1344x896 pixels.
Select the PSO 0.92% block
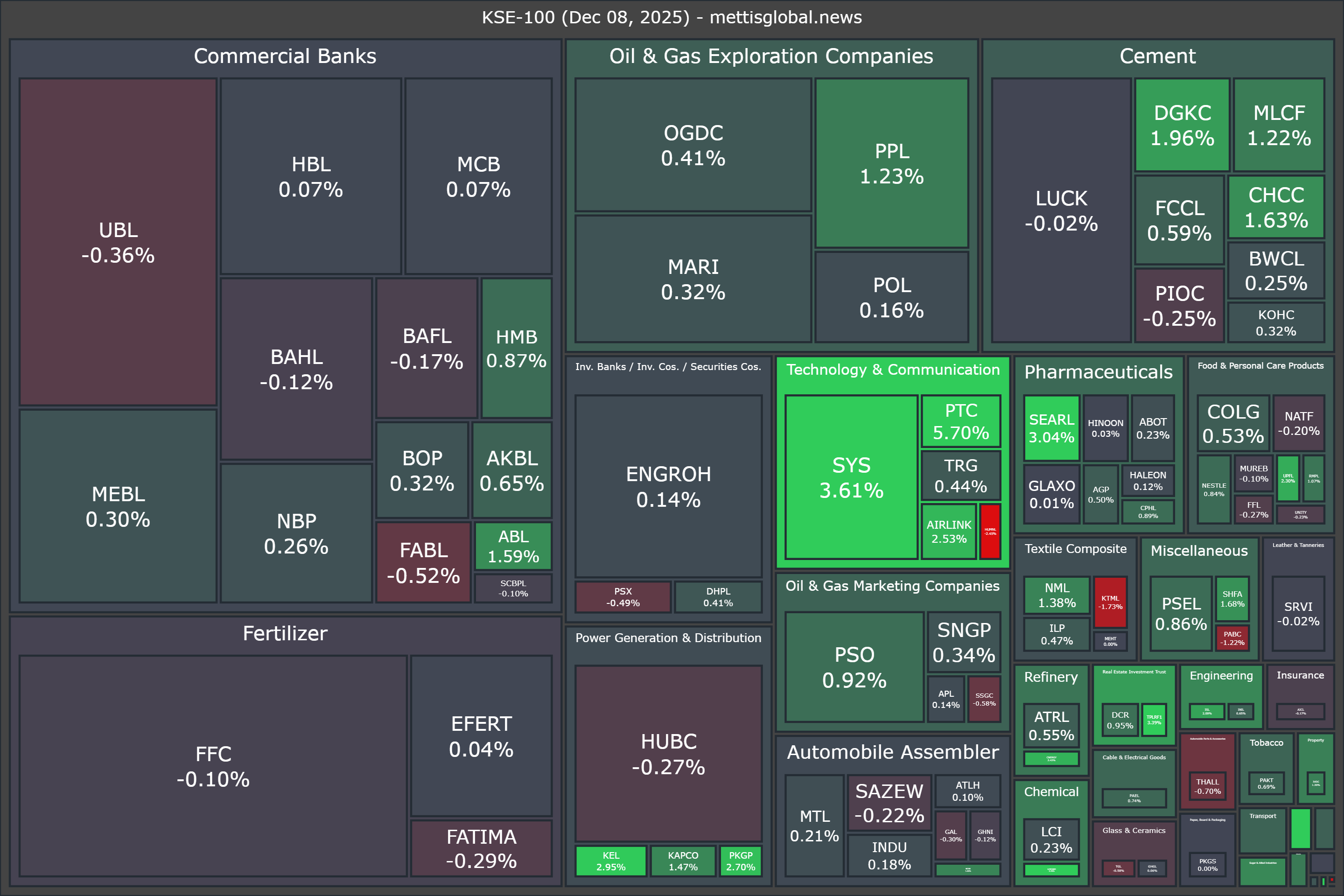click(x=854, y=667)
